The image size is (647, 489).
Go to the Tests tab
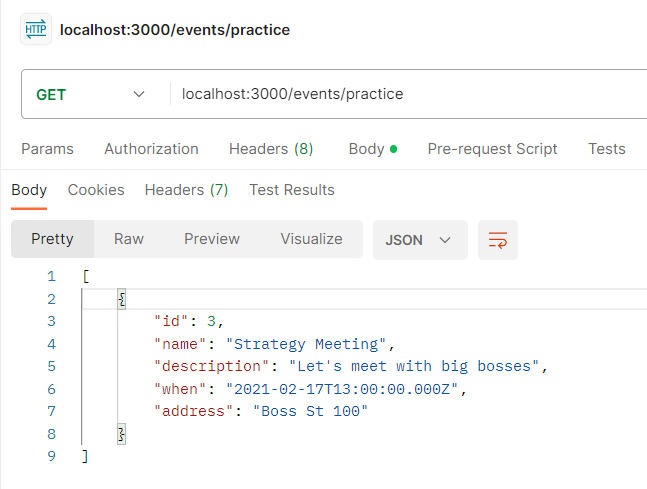606,149
